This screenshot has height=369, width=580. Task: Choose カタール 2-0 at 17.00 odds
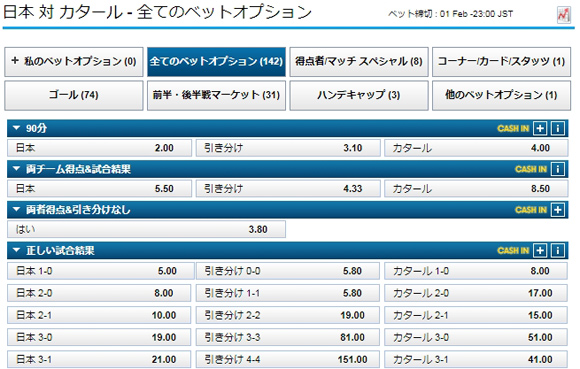pos(476,293)
